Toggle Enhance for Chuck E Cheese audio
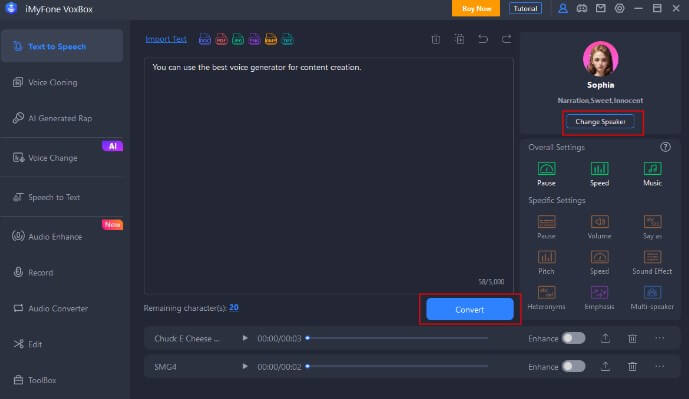Image resolution: width=689 pixels, height=399 pixels. pyautogui.click(x=573, y=338)
